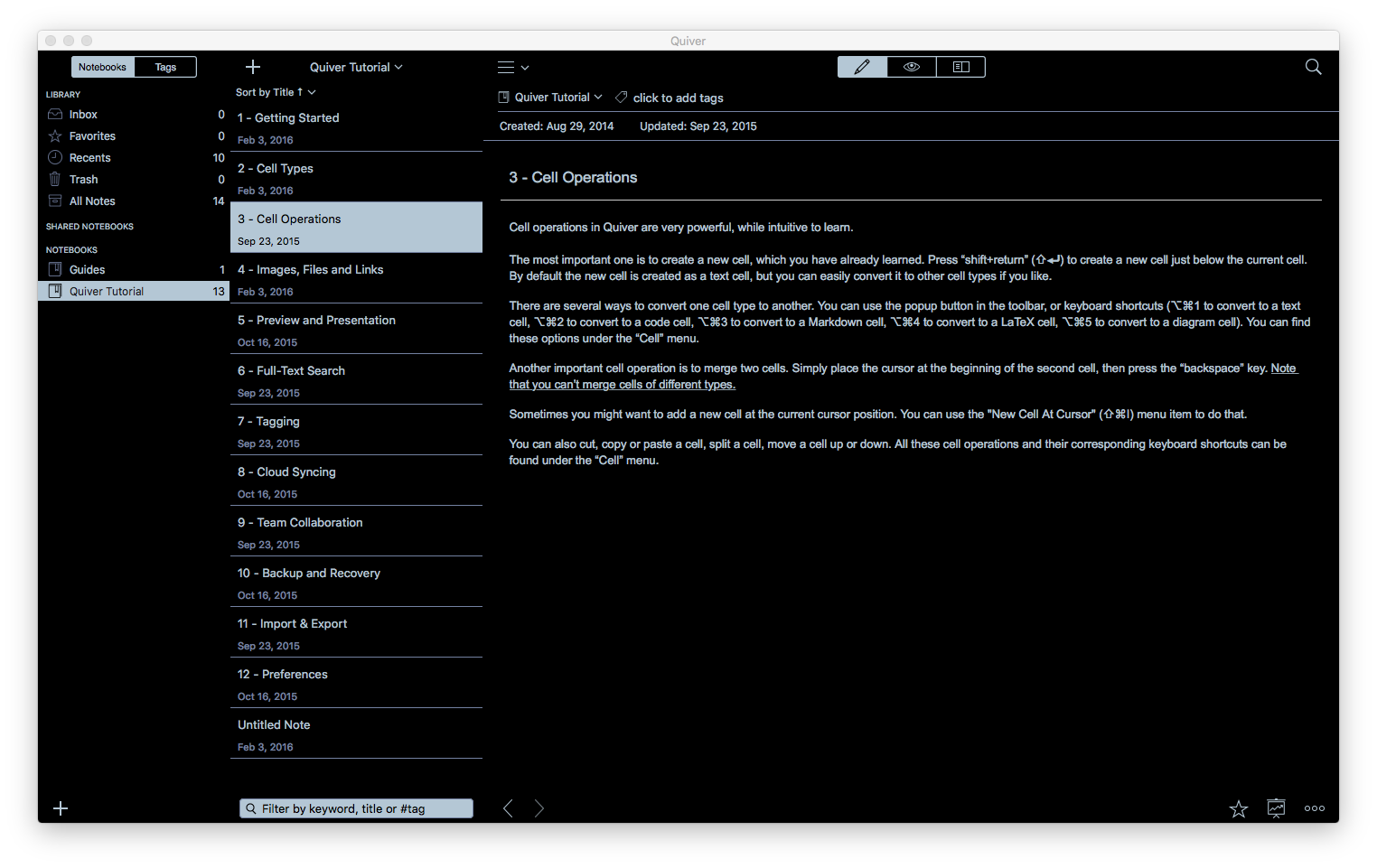Go back to previous note arrow
This screenshot has height=868, width=1377.
[x=509, y=808]
